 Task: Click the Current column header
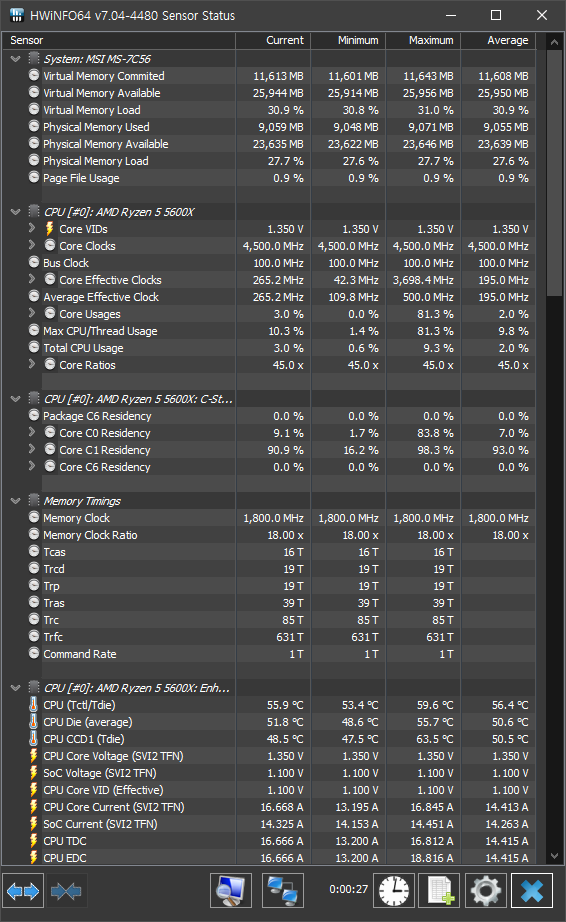(x=273, y=40)
